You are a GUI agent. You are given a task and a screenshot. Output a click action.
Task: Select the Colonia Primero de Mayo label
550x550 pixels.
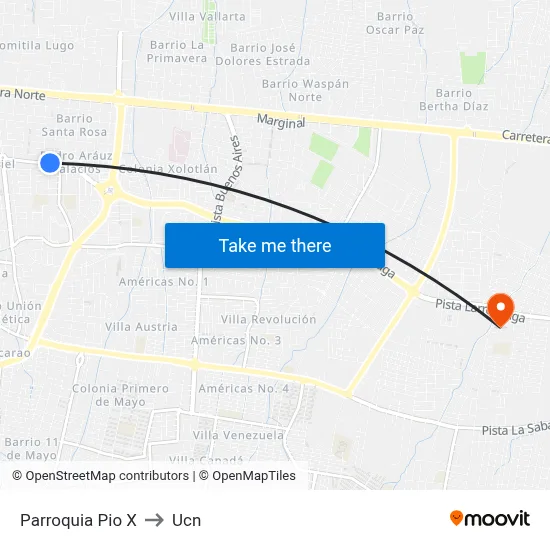[120, 395]
